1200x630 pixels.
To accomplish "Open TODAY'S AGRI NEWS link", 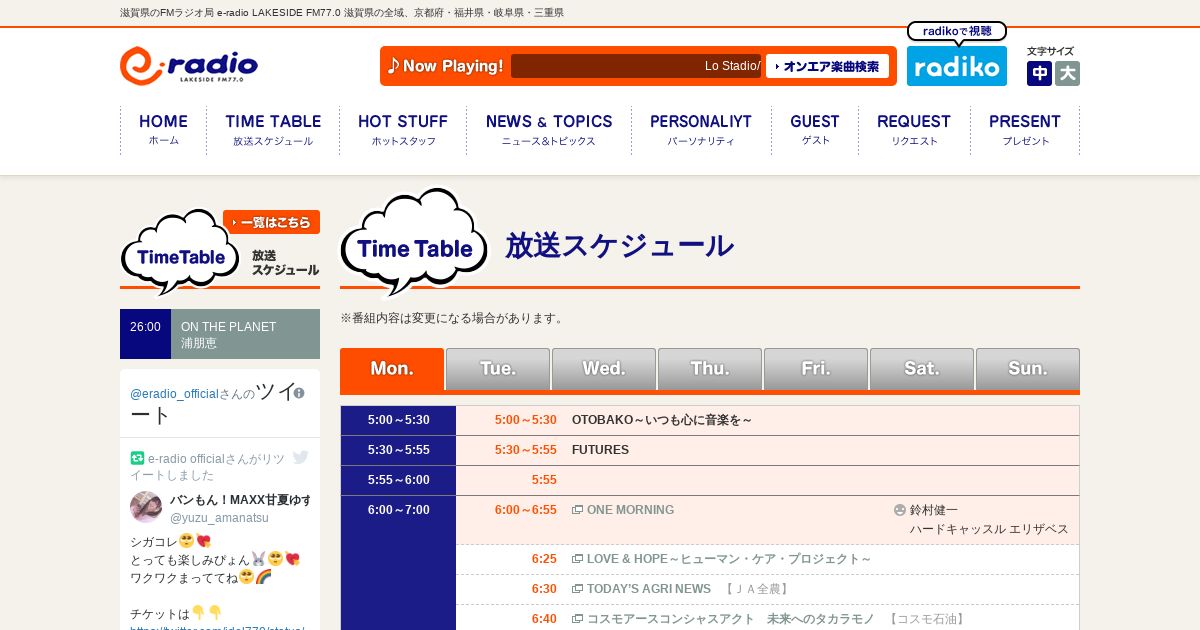I will pos(649,589).
